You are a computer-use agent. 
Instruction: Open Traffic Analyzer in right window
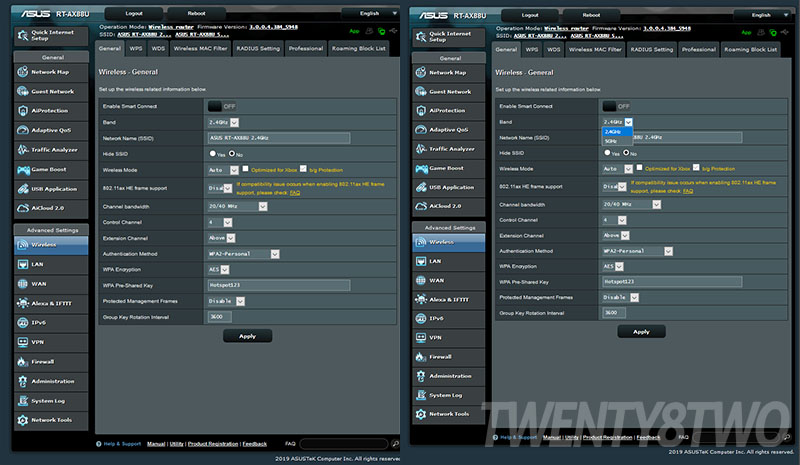click(448, 149)
